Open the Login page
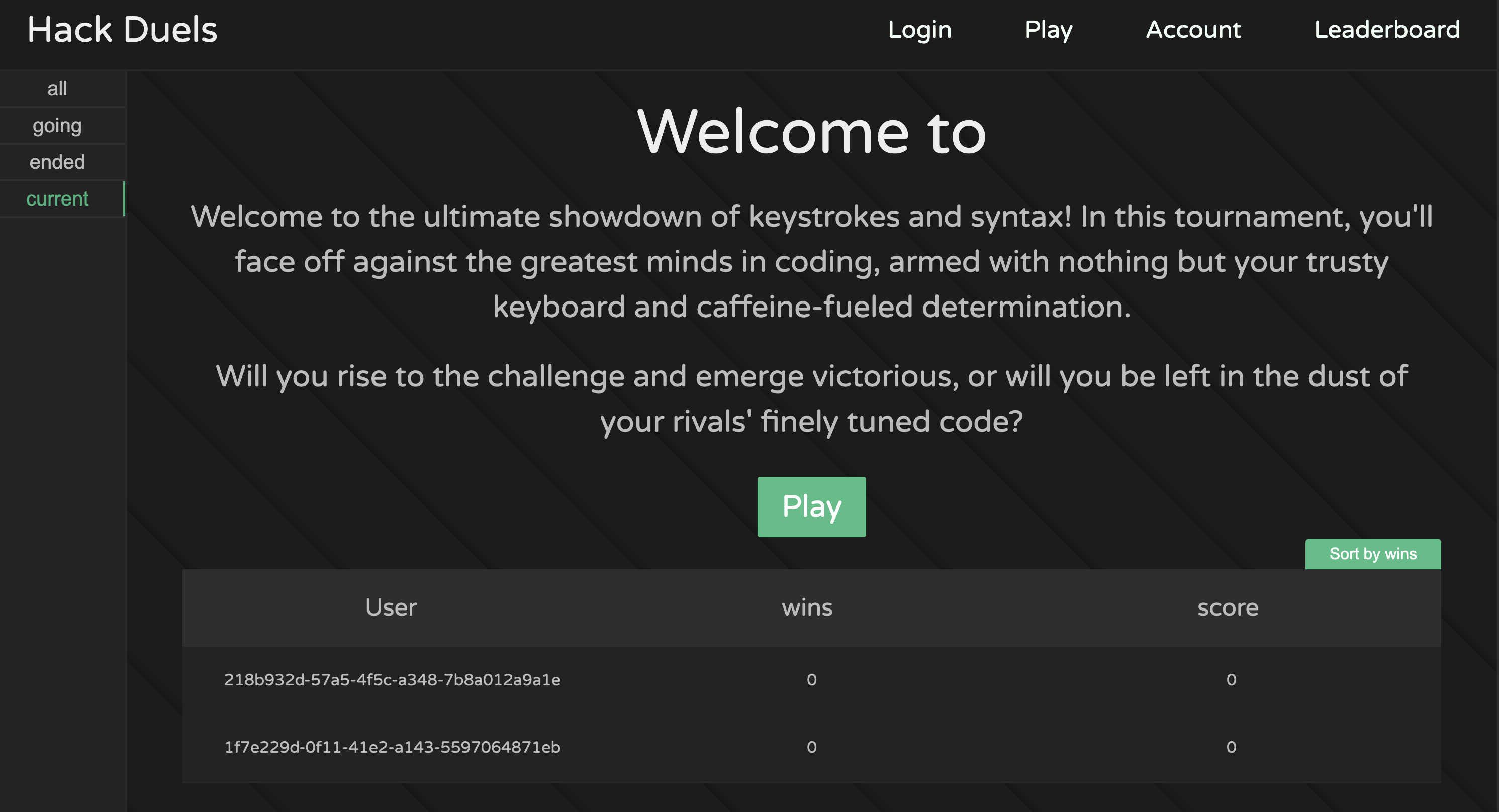 tap(919, 30)
